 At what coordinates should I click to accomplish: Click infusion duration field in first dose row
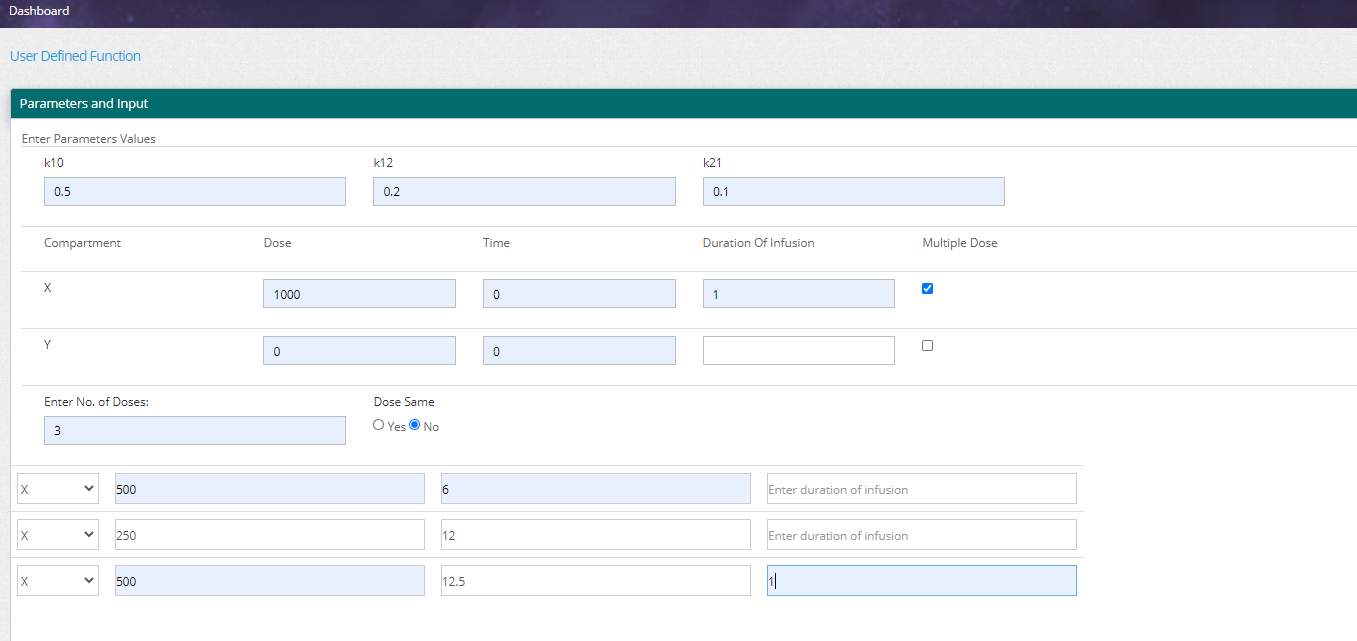click(921, 489)
